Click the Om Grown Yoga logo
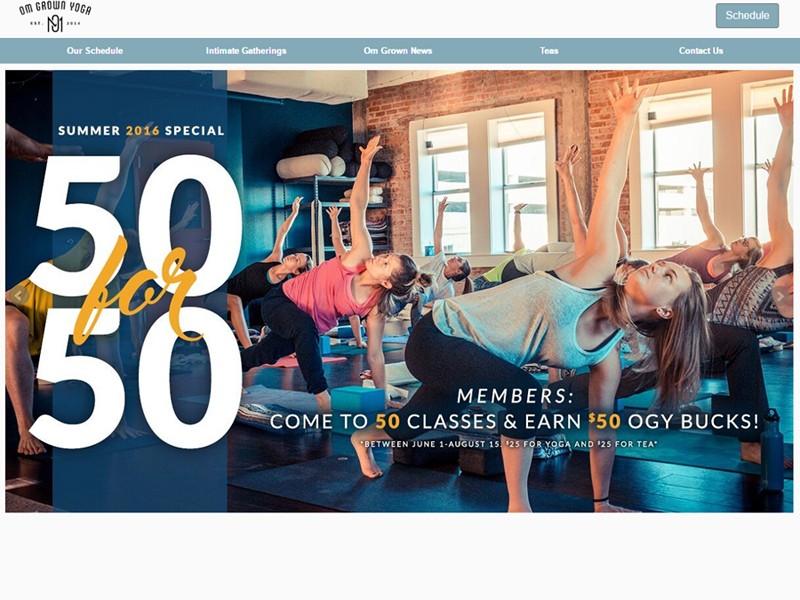This screenshot has width=800, height=600. coord(55,17)
